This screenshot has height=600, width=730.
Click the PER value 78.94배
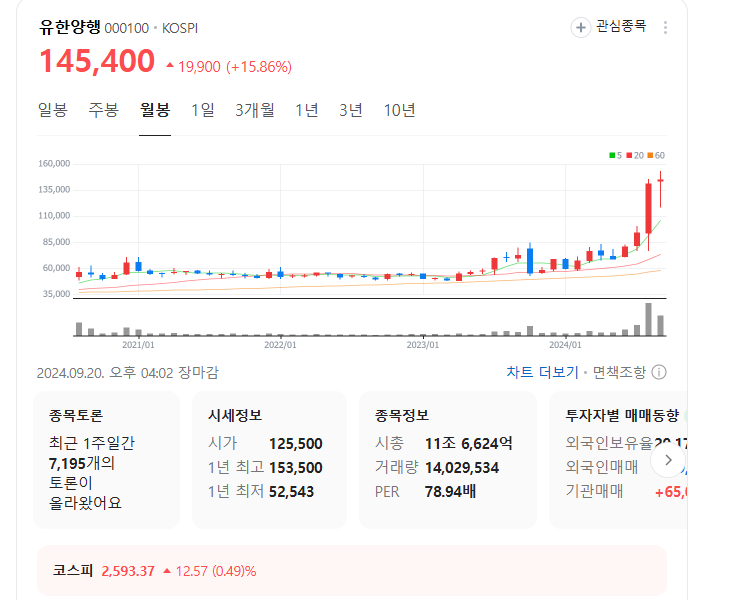coord(450,492)
